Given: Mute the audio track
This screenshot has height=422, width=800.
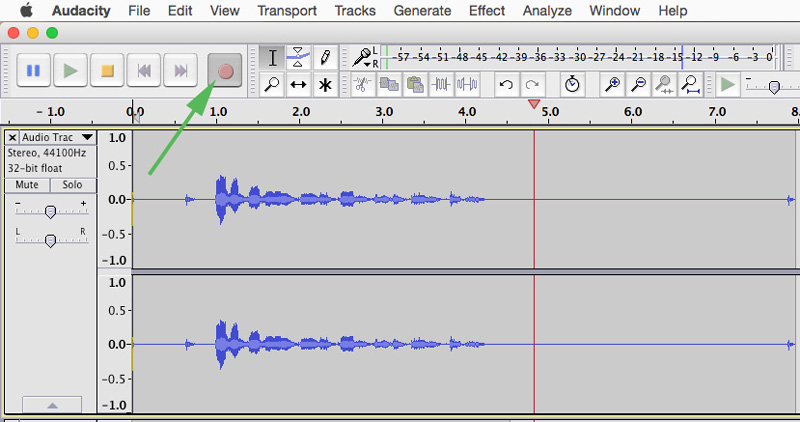Looking at the screenshot, I should (27, 185).
